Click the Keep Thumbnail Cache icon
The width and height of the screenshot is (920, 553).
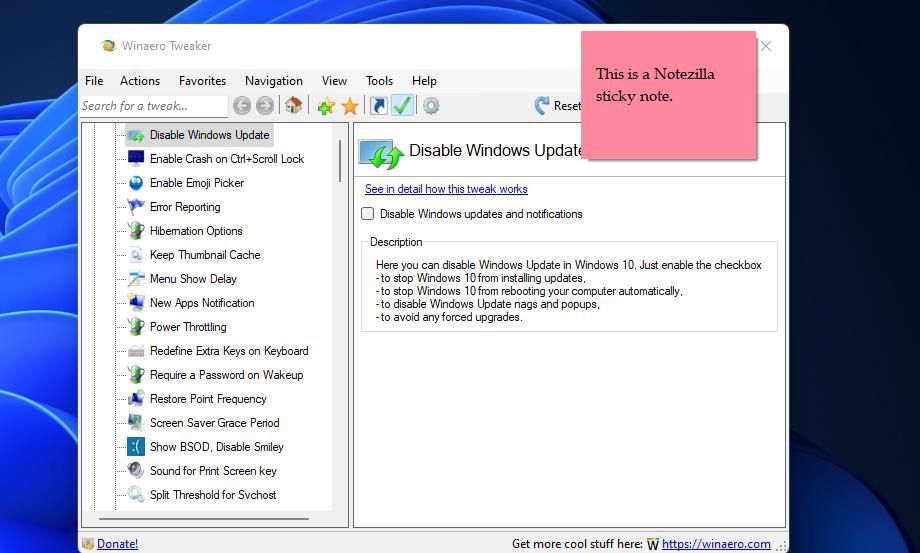tap(136, 255)
